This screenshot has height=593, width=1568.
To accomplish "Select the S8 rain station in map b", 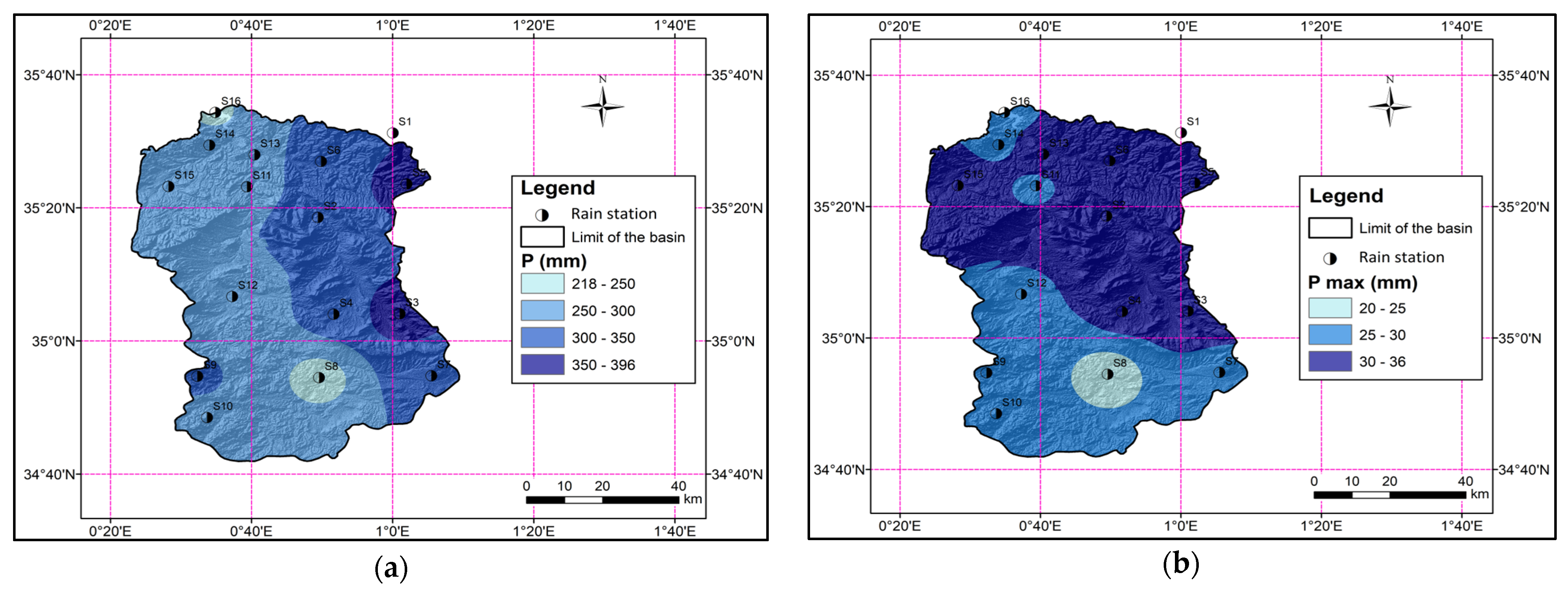I will (x=1107, y=374).
